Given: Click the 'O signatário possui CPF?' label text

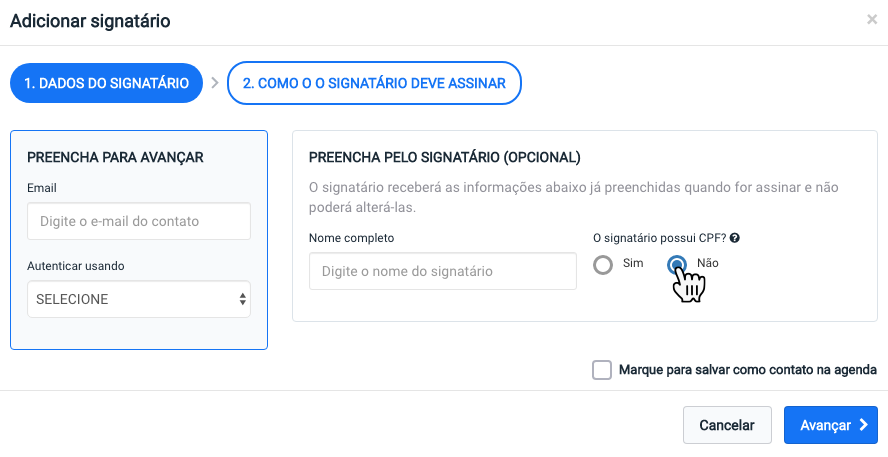Looking at the screenshot, I should tap(660, 238).
